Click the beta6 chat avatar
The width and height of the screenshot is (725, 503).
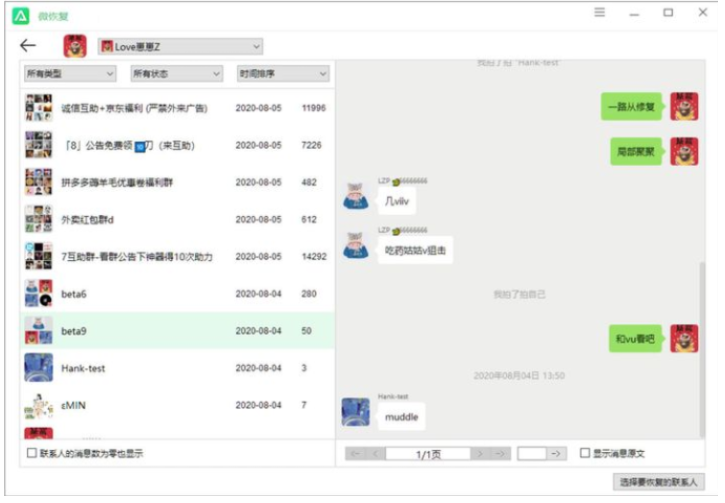[39, 294]
